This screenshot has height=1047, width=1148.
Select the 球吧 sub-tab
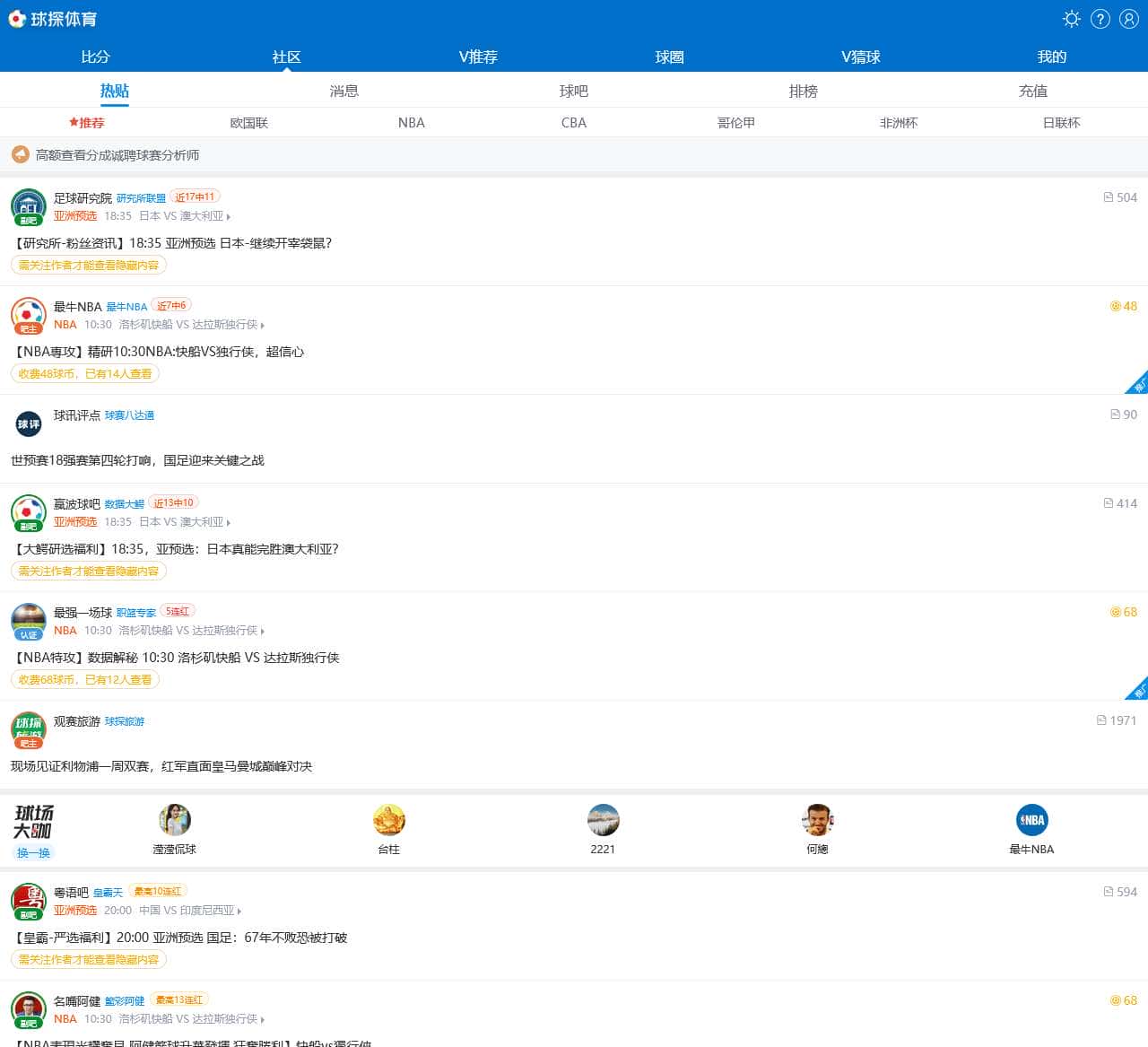coord(574,91)
